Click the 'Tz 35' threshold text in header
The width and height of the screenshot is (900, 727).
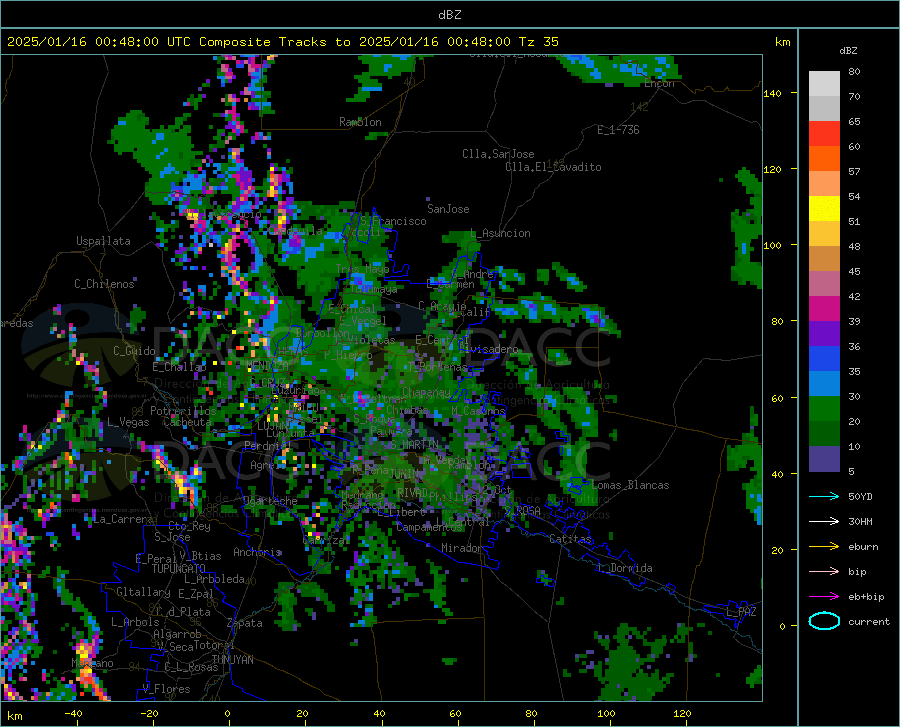[538, 42]
